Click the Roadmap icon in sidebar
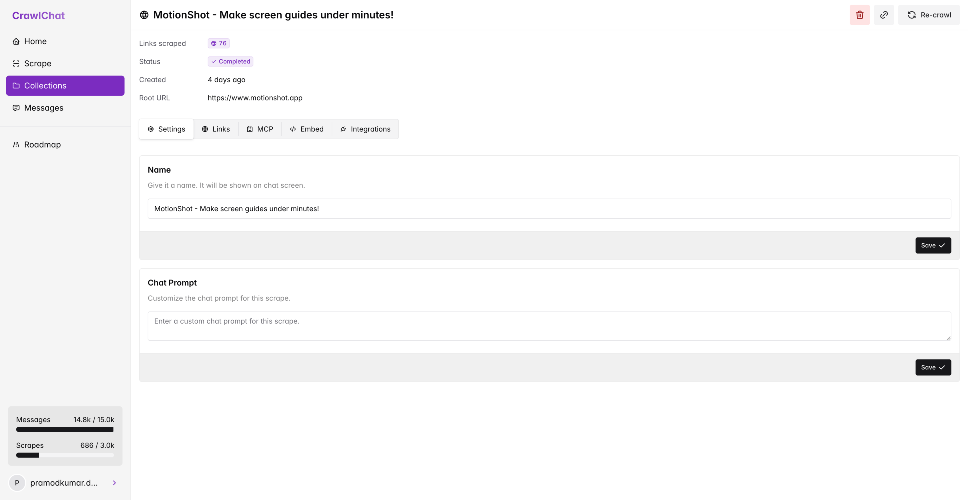The height and width of the screenshot is (500, 968). (16, 145)
